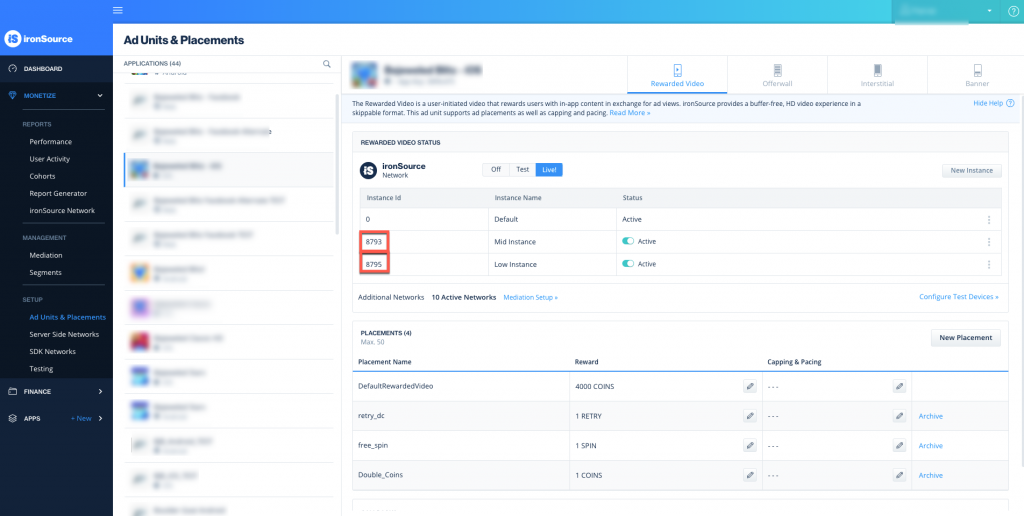Open the account dropdown arrow
Image resolution: width=1024 pixels, height=516 pixels.
click(989, 11)
